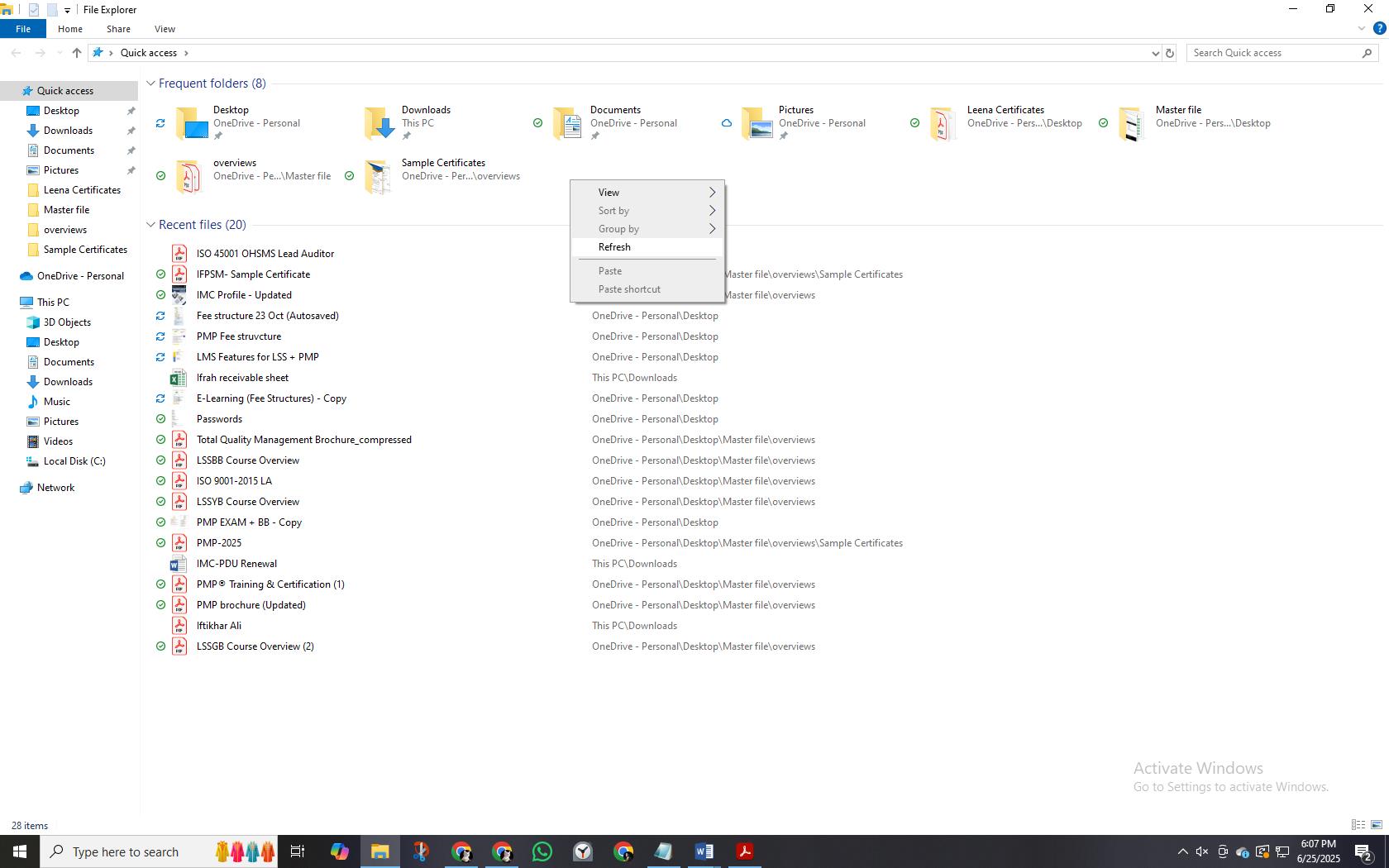Screen dimensions: 1389x868
Task: Open the Quick Access Toolbar customize dropdown
Action: [x=67, y=10]
